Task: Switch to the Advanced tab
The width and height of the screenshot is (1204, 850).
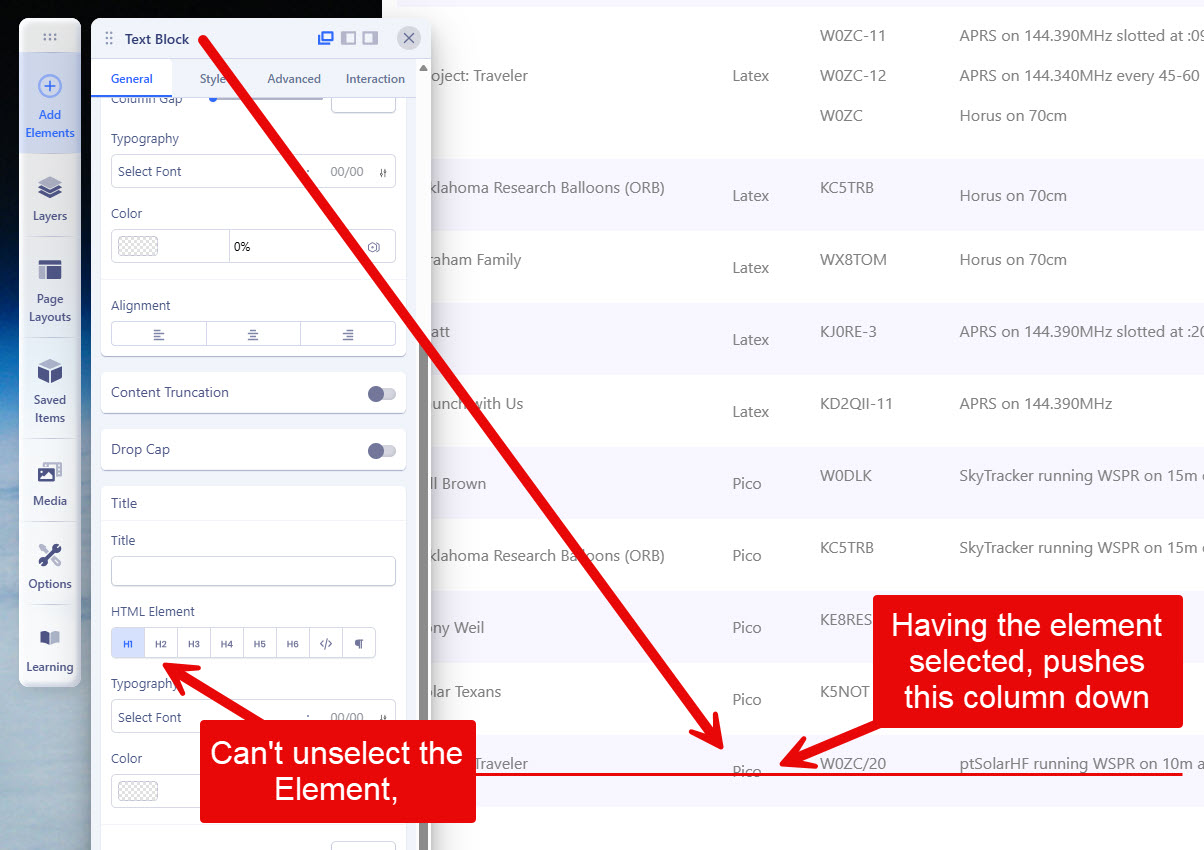Action: pos(294,79)
